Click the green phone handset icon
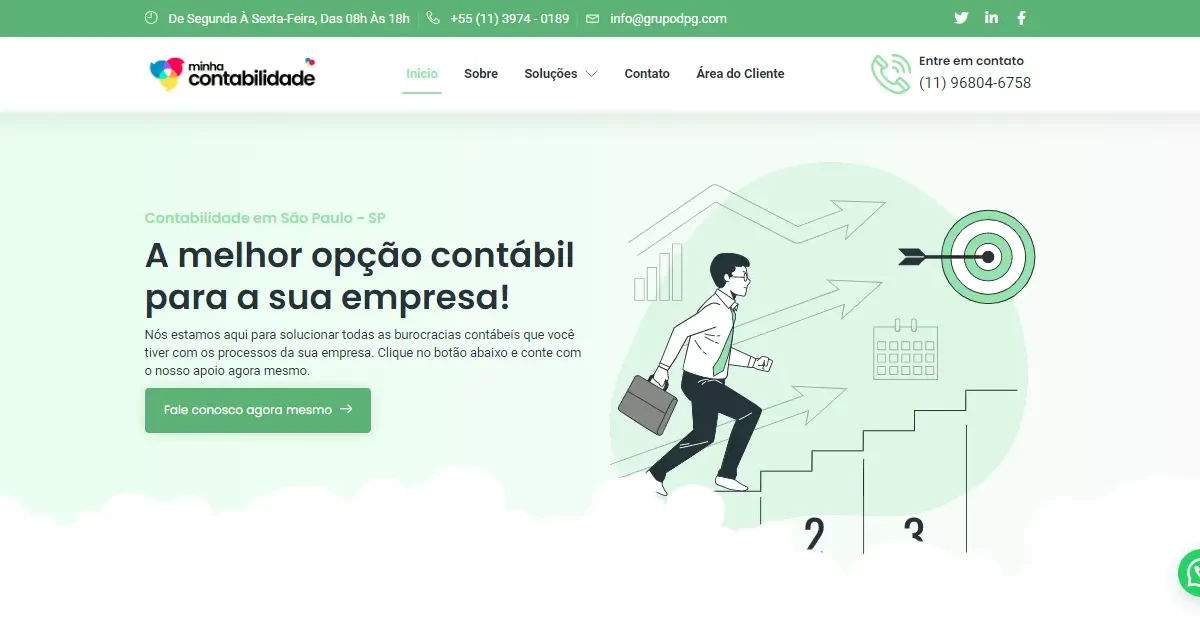The width and height of the screenshot is (1200, 619). 890,74
